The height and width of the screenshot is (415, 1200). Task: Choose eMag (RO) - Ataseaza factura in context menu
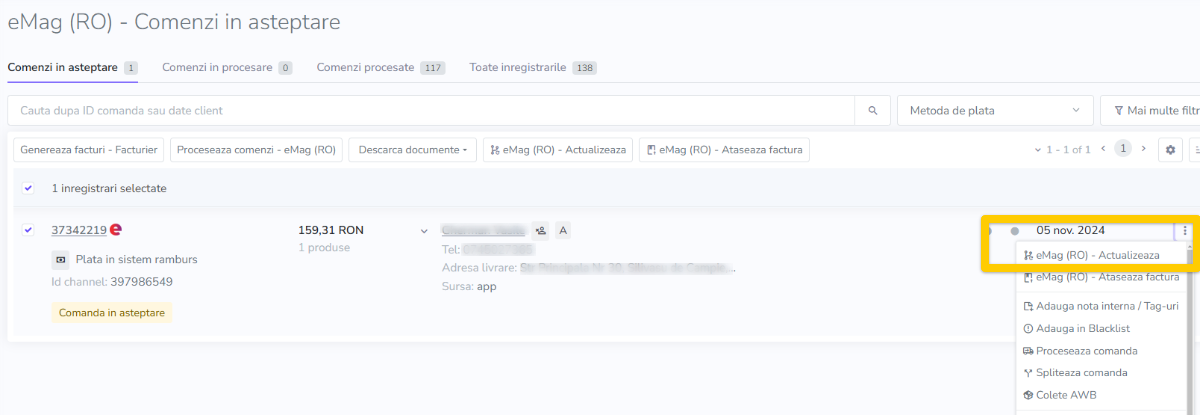click(1099, 277)
